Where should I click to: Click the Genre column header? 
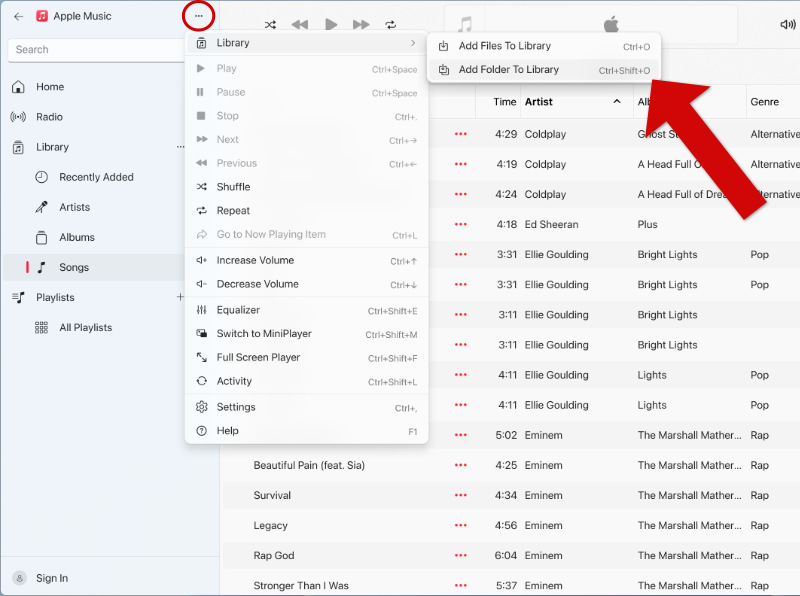click(772, 102)
